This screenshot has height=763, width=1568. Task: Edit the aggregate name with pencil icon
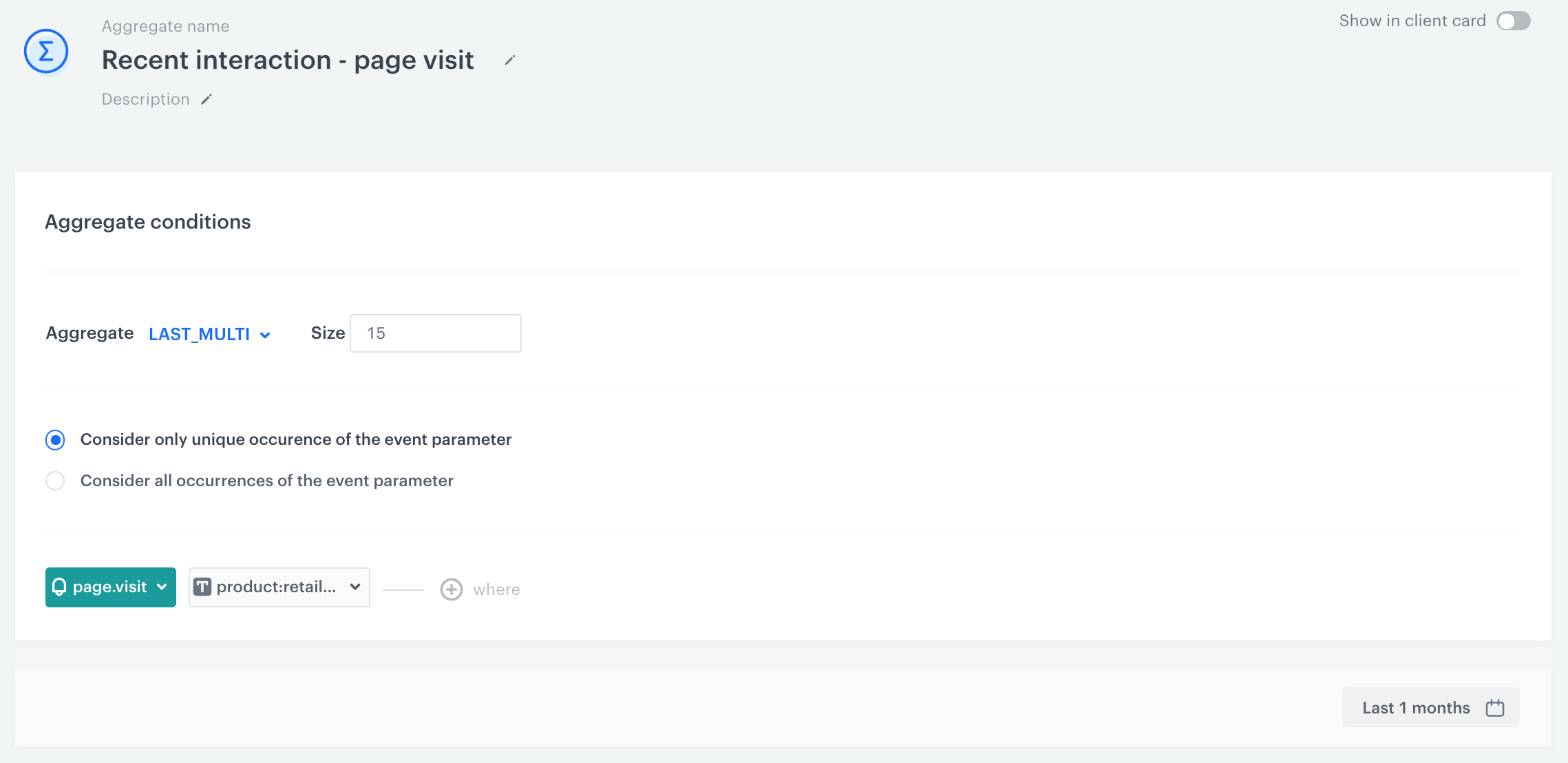point(509,61)
